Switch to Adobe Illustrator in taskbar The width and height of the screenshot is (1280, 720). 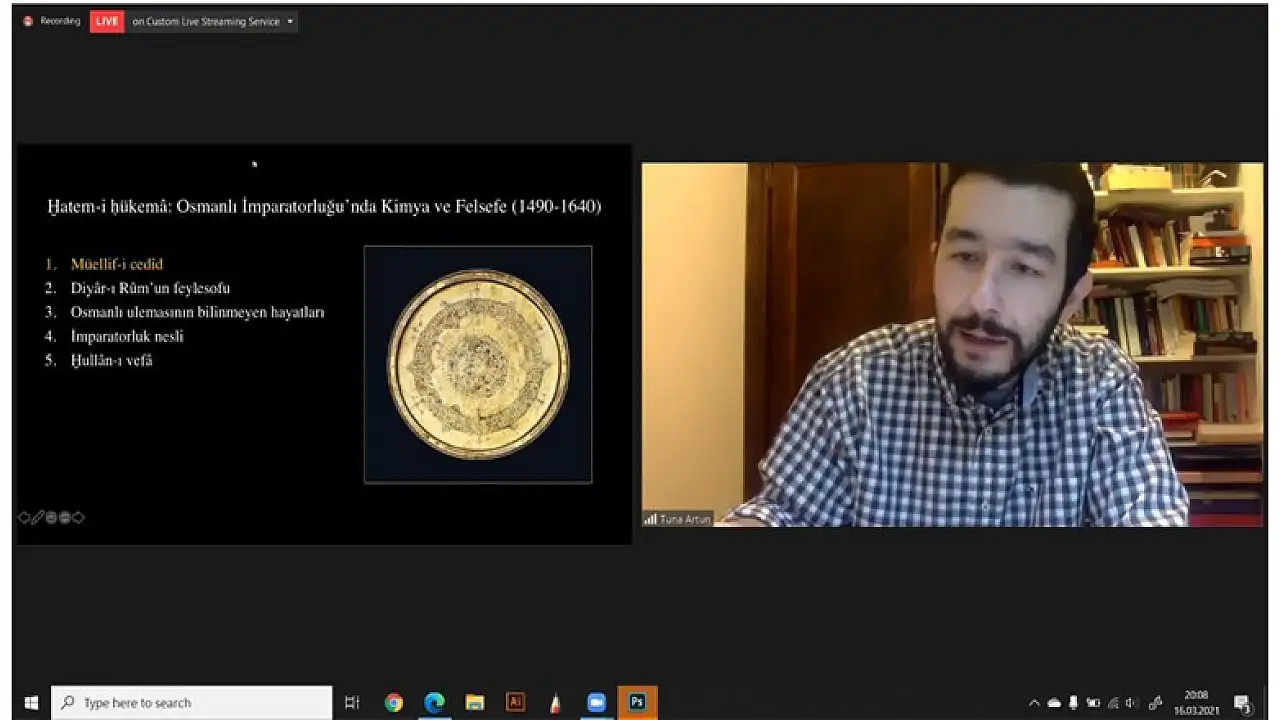[x=516, y=702]
